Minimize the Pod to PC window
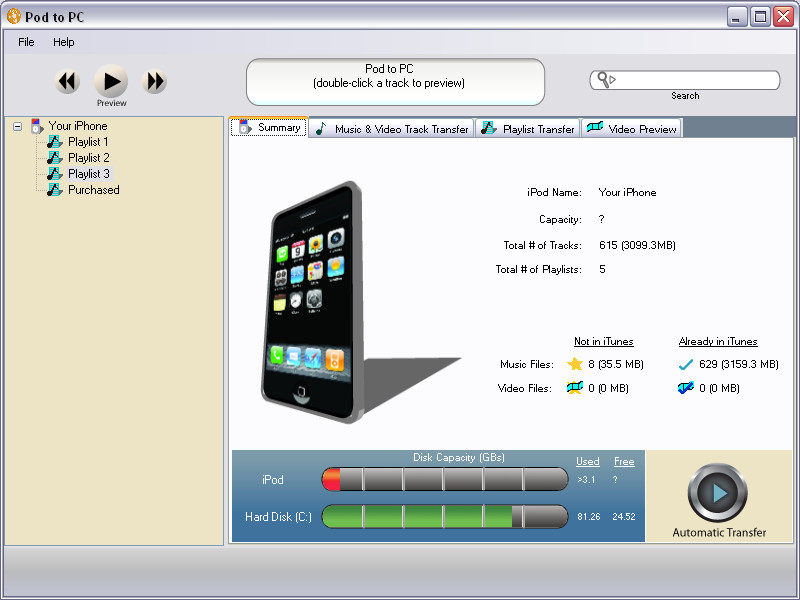 point(736,17)
